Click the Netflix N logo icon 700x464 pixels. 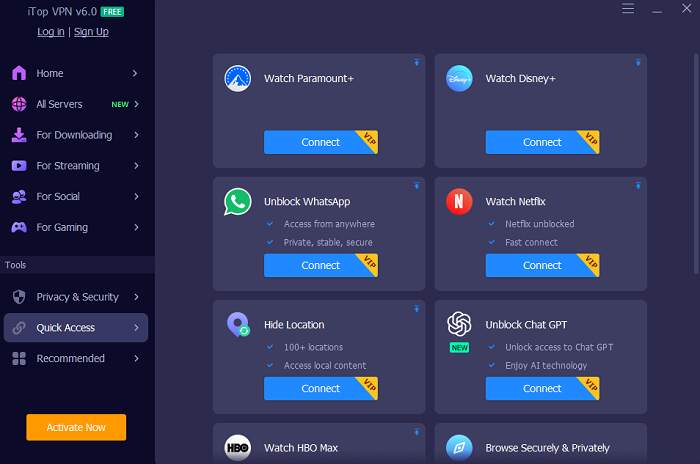point(459,202)
